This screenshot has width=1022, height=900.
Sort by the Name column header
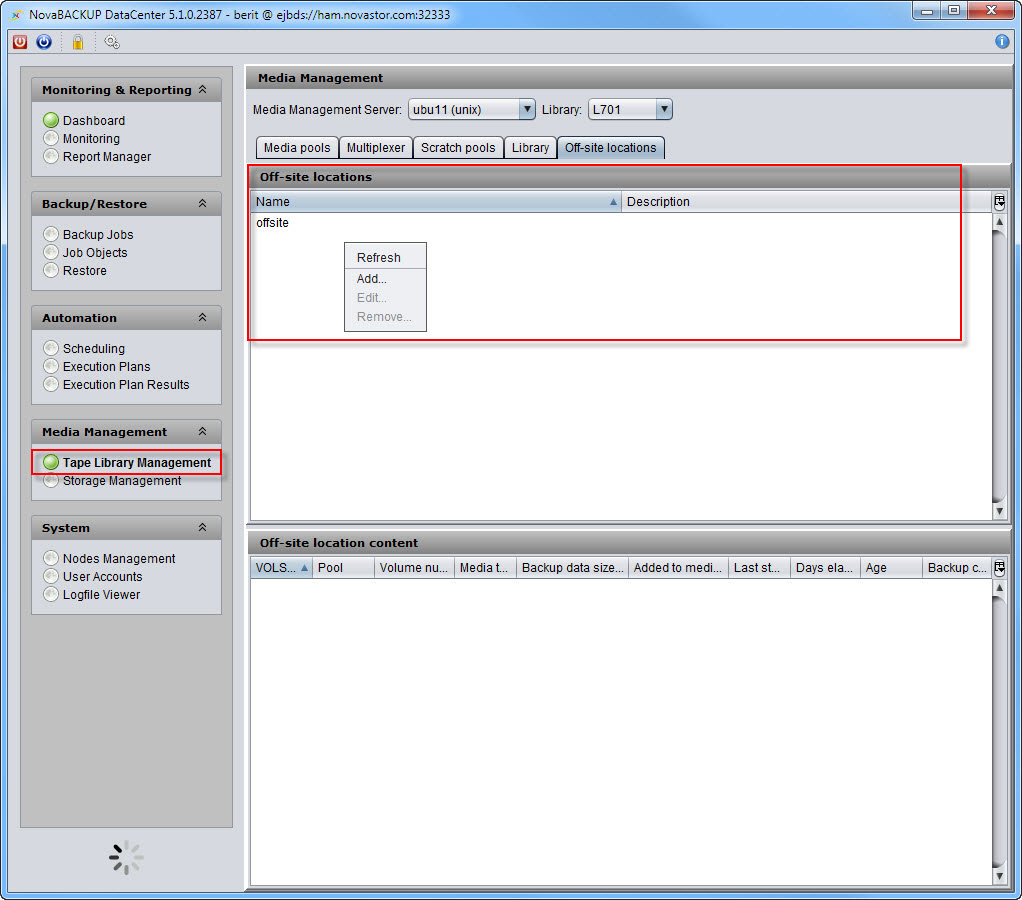tap(436, 202)
